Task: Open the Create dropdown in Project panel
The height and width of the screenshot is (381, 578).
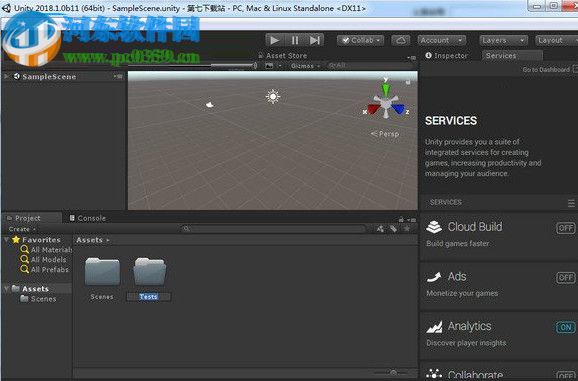Action: pos(22,229)
